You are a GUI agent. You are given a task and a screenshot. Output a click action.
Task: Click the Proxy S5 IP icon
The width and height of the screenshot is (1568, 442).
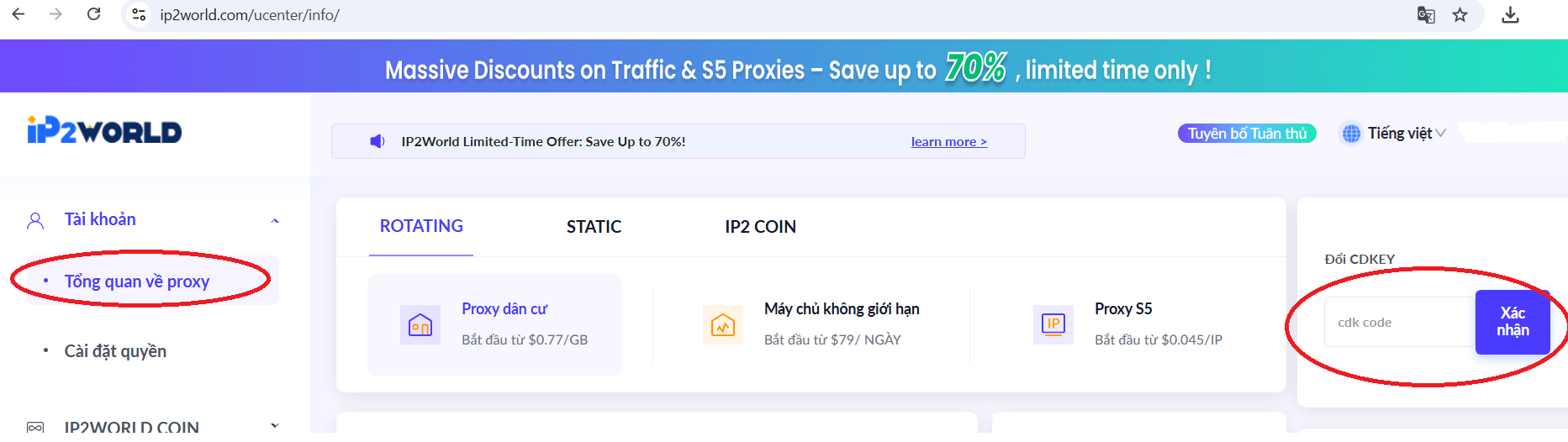1053,324
